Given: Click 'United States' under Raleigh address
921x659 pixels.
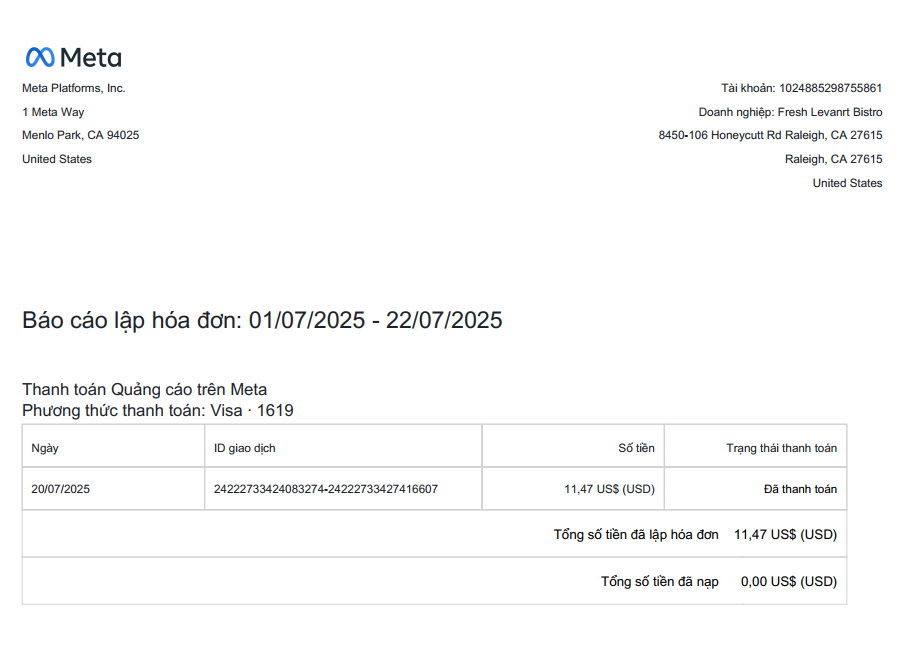Looking at the screenshot, I should [x=847, y=183].
